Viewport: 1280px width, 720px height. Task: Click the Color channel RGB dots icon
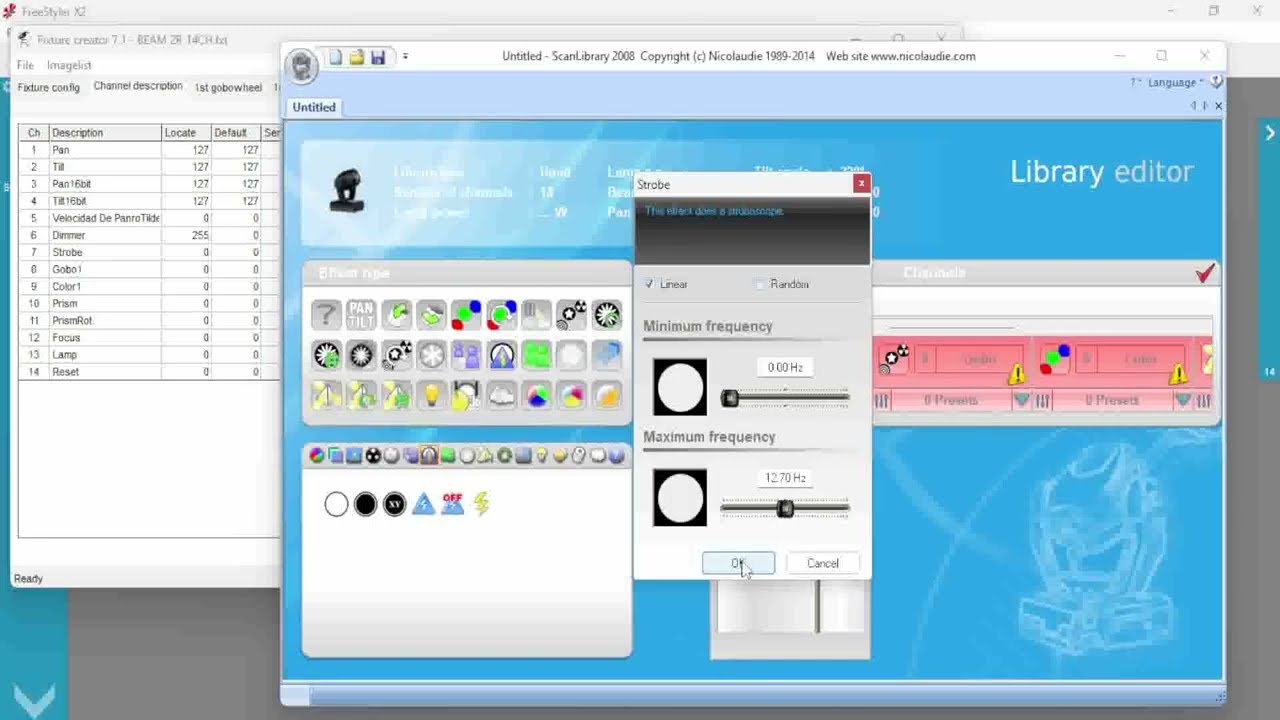click(x=1055, y=358)
